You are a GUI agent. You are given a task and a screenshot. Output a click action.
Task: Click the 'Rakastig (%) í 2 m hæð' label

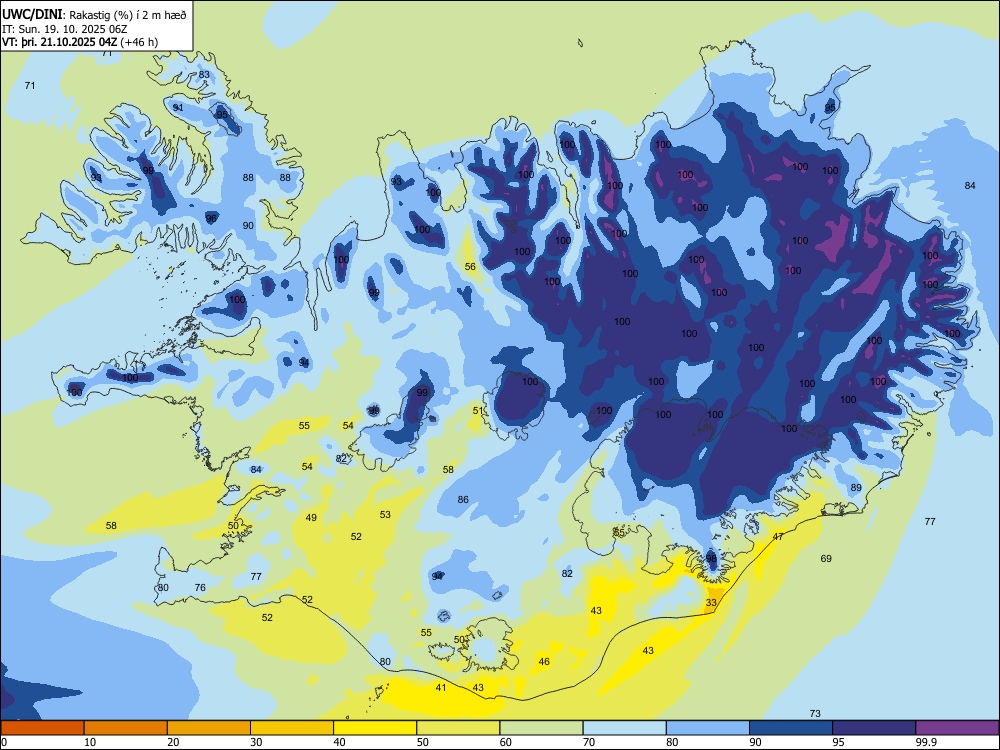click(x=128, y=15)
